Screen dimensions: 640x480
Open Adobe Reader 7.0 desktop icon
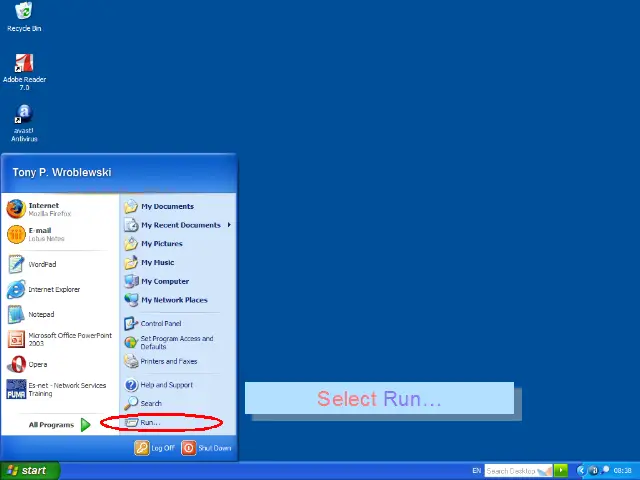click(24, 66)
